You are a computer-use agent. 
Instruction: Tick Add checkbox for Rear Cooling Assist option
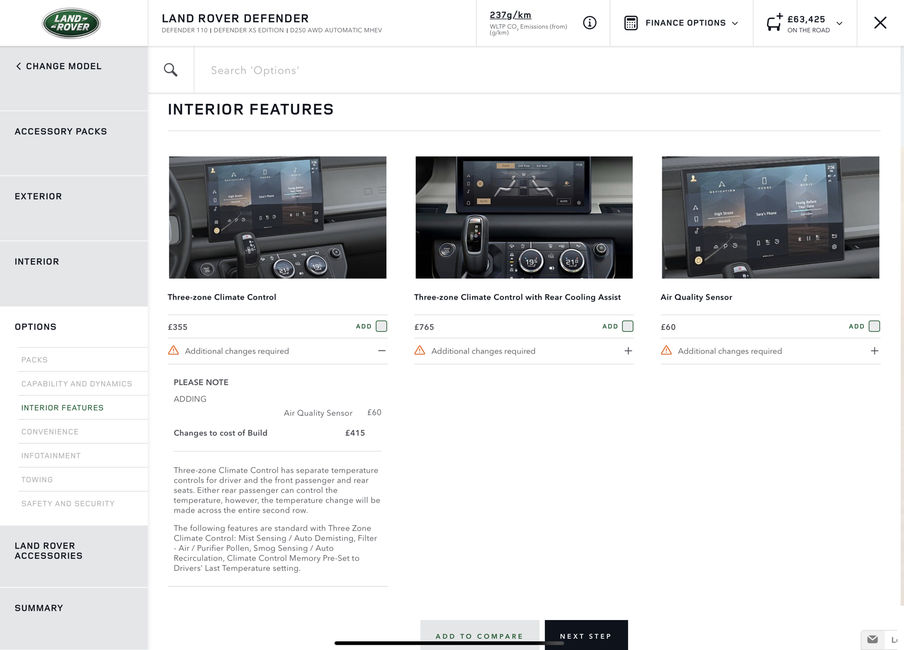click(628, 326)
